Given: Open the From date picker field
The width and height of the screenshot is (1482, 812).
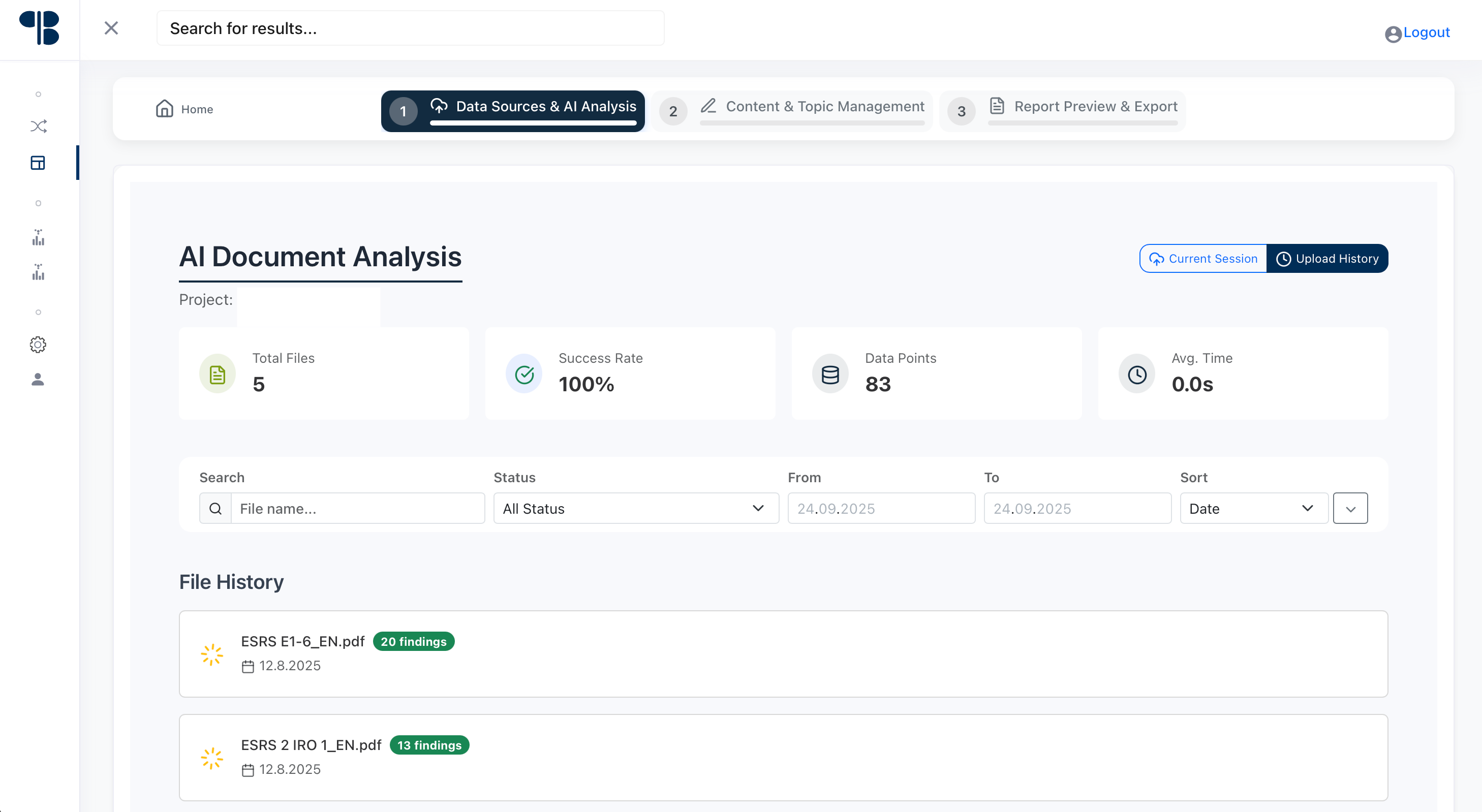Looking at the screenshot, I should point(881,508).
